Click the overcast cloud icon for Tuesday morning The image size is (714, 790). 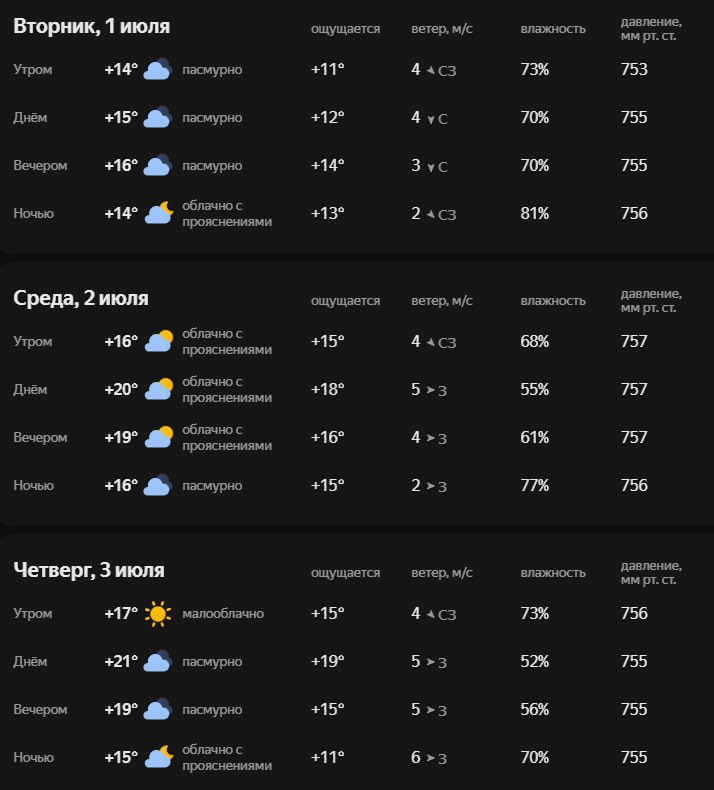pyautogui.click(x=158, y=70)
